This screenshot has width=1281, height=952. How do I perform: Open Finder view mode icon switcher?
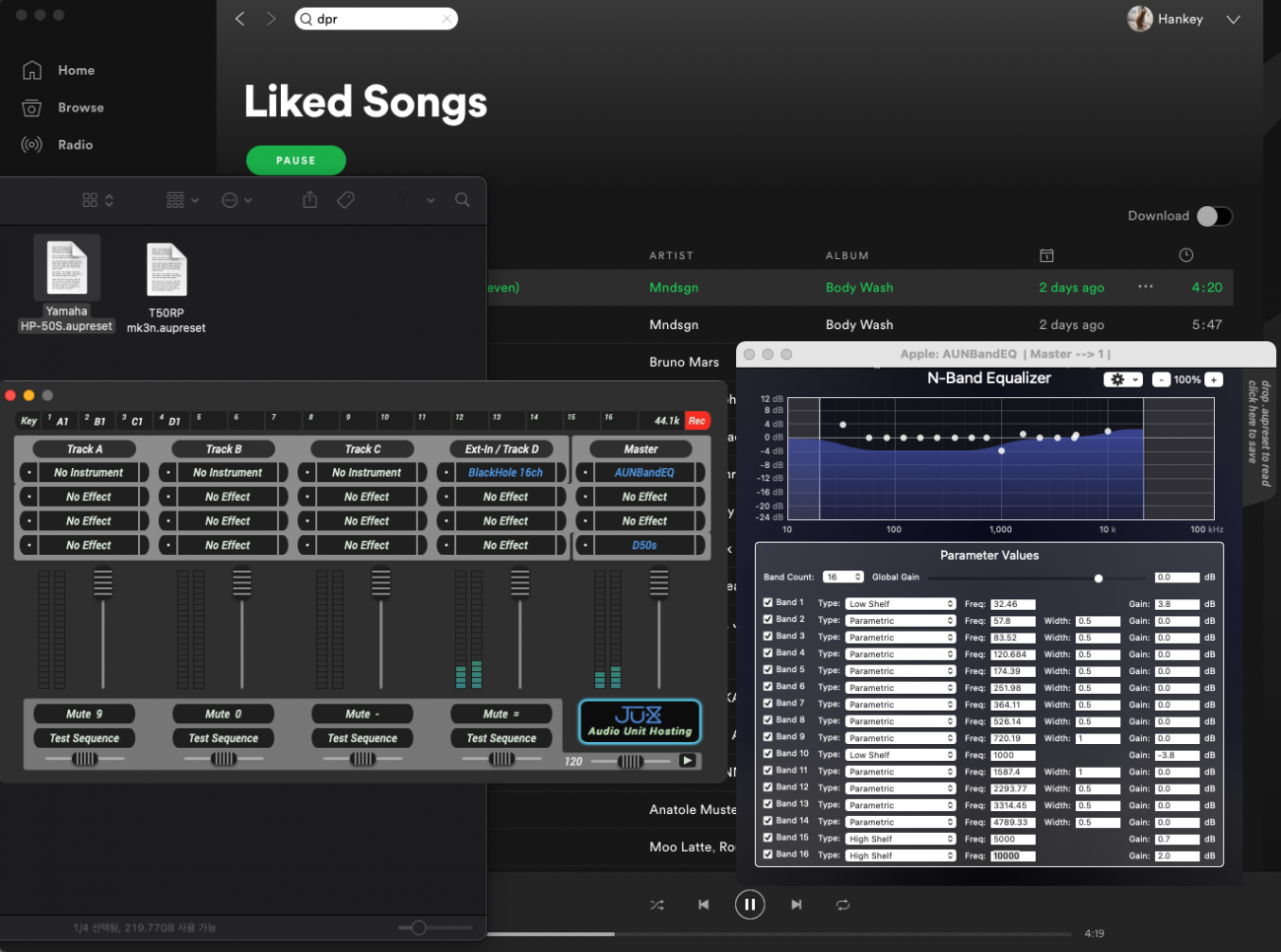coord(98,200)
